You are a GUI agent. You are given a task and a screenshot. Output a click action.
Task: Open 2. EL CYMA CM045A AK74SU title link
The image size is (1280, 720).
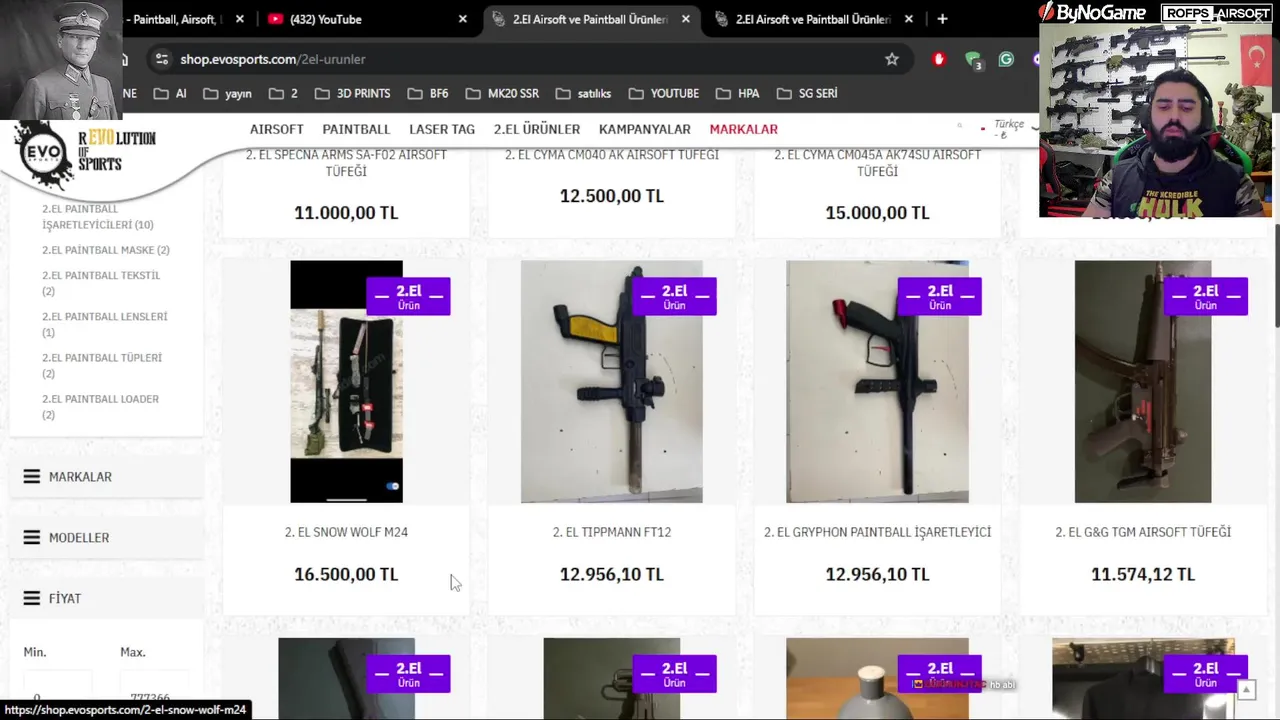(877, 163)
